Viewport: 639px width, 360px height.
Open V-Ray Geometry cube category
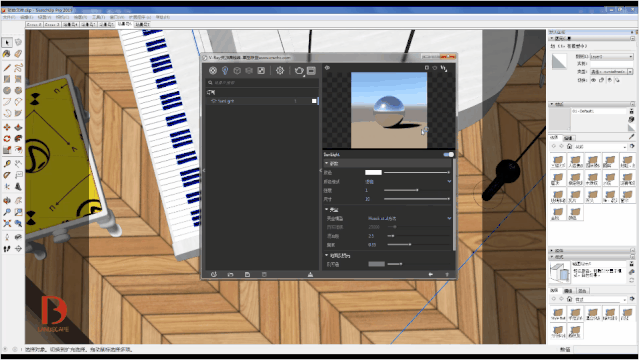click(237, 71)
